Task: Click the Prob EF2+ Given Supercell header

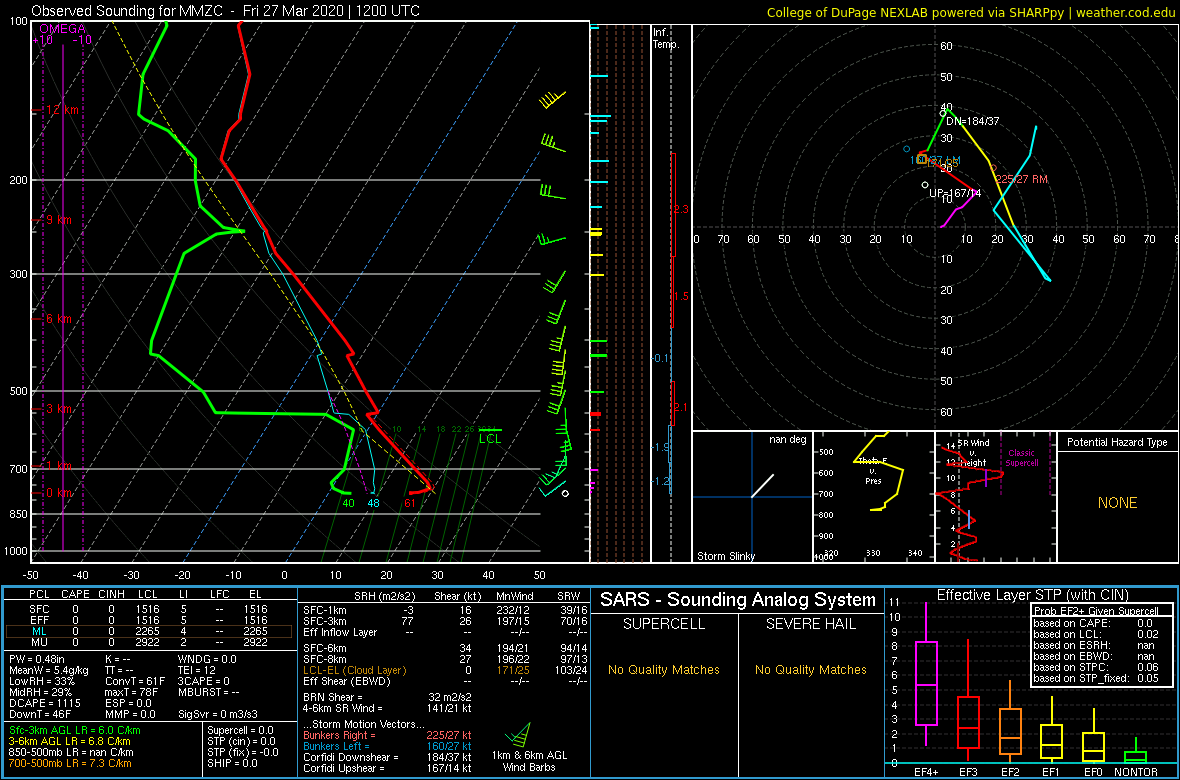Action: point(1097,611)
